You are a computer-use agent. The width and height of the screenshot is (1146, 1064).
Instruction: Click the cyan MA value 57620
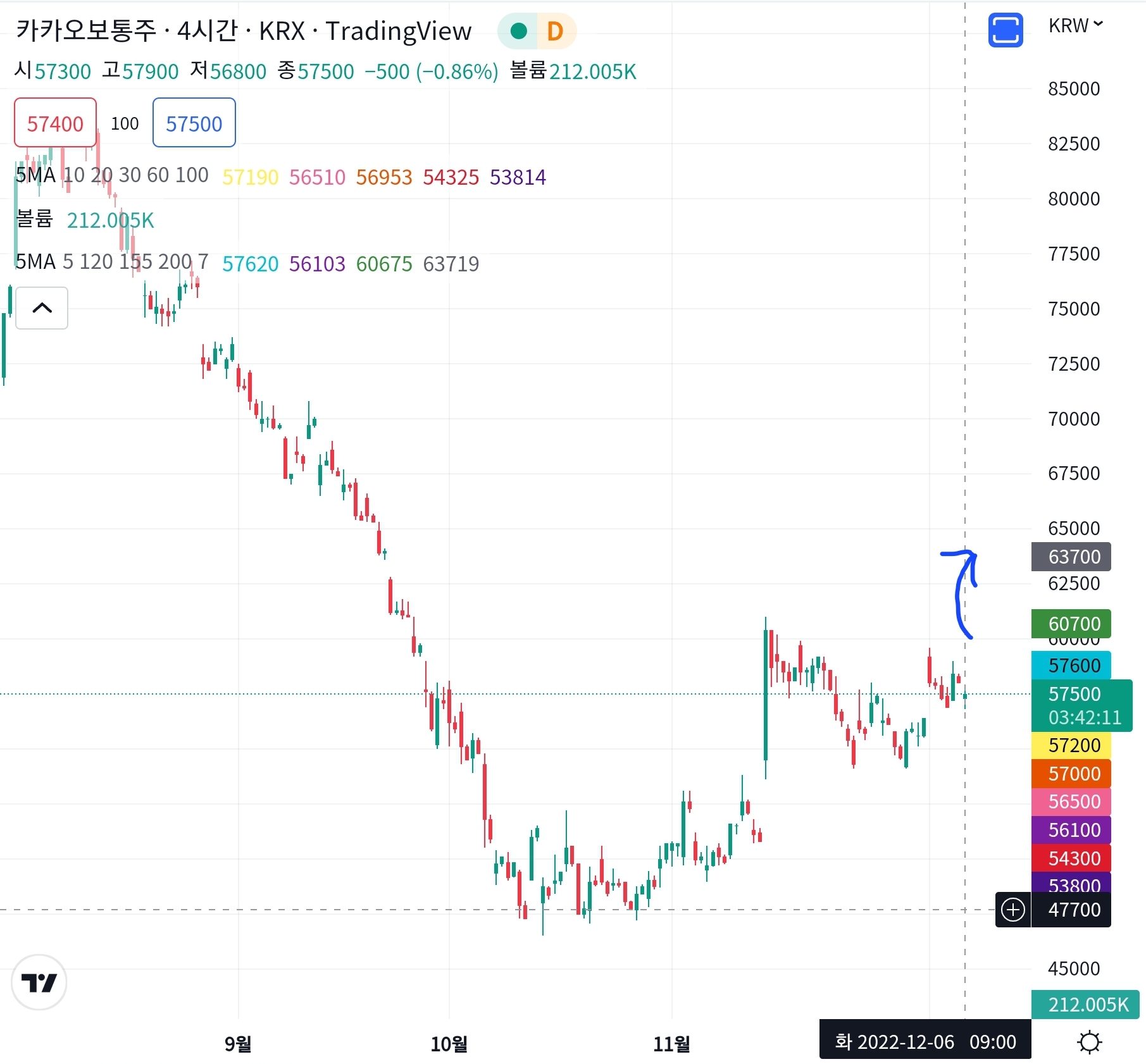point(250,264)
